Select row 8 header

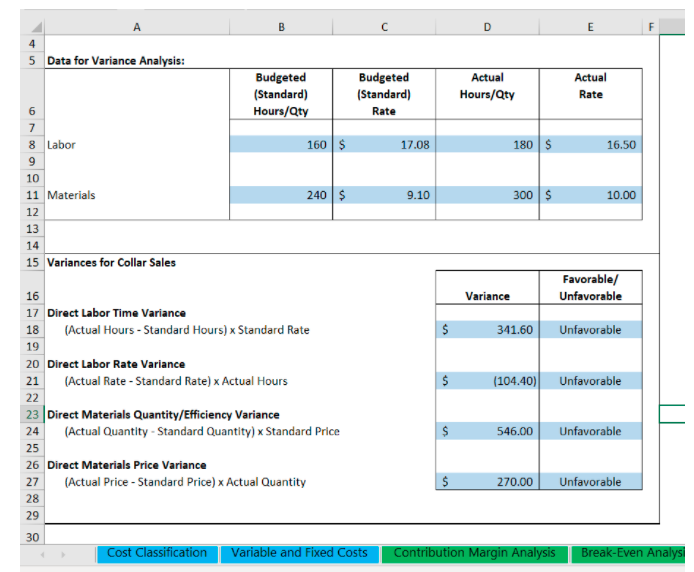32,145
